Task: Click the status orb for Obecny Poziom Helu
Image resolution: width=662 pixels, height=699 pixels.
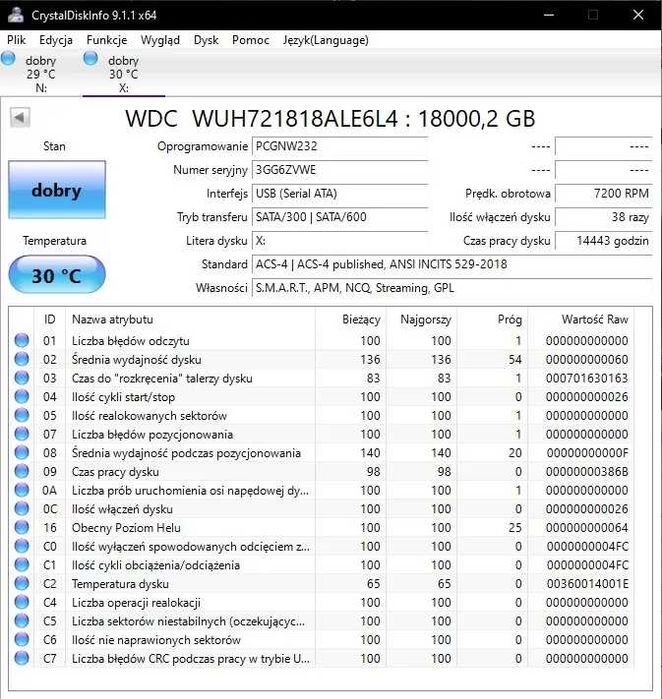Action: (x=21, y=527)
